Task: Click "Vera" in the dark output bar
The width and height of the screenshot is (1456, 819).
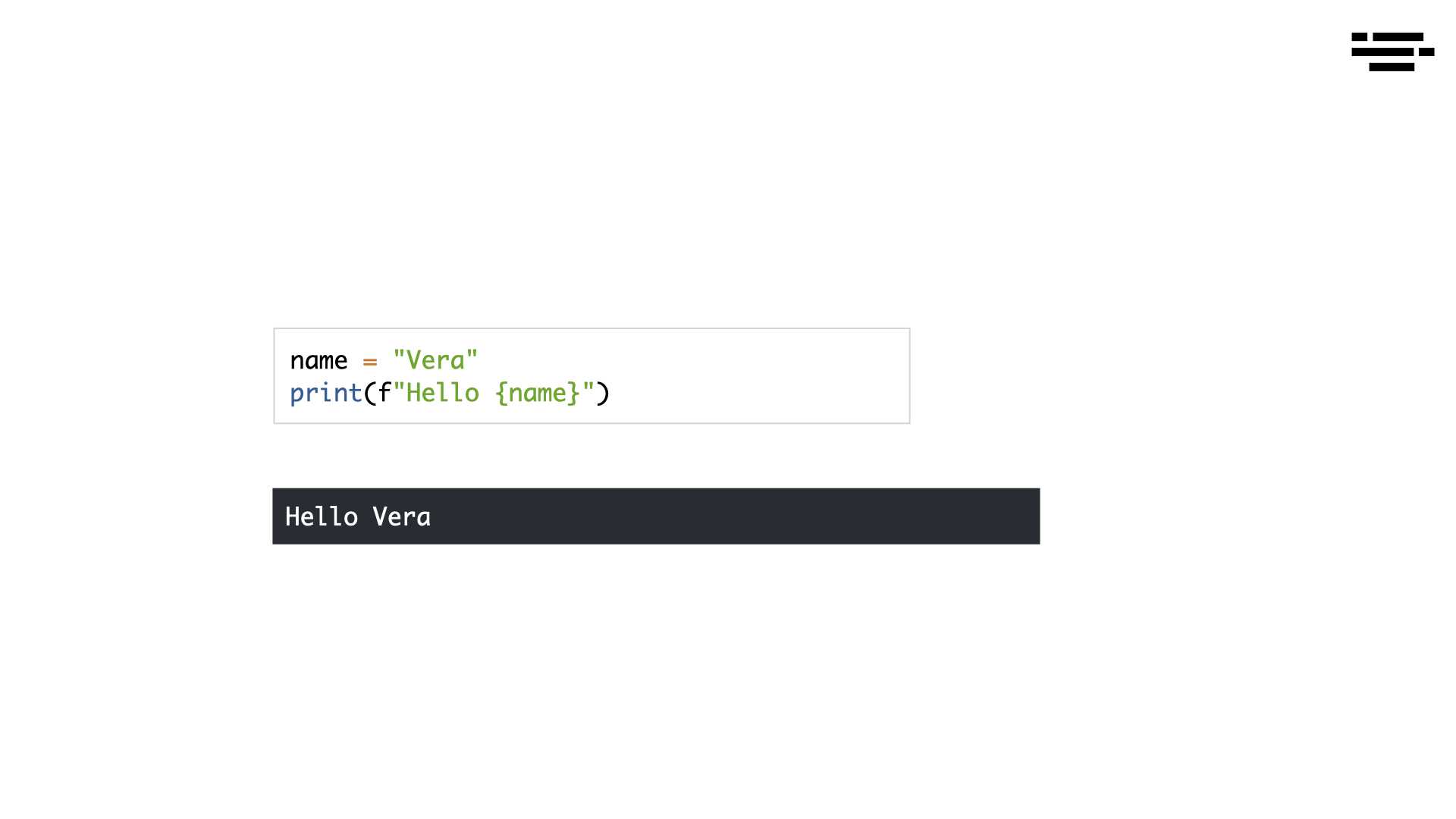Action: click(x=401, y=517)
